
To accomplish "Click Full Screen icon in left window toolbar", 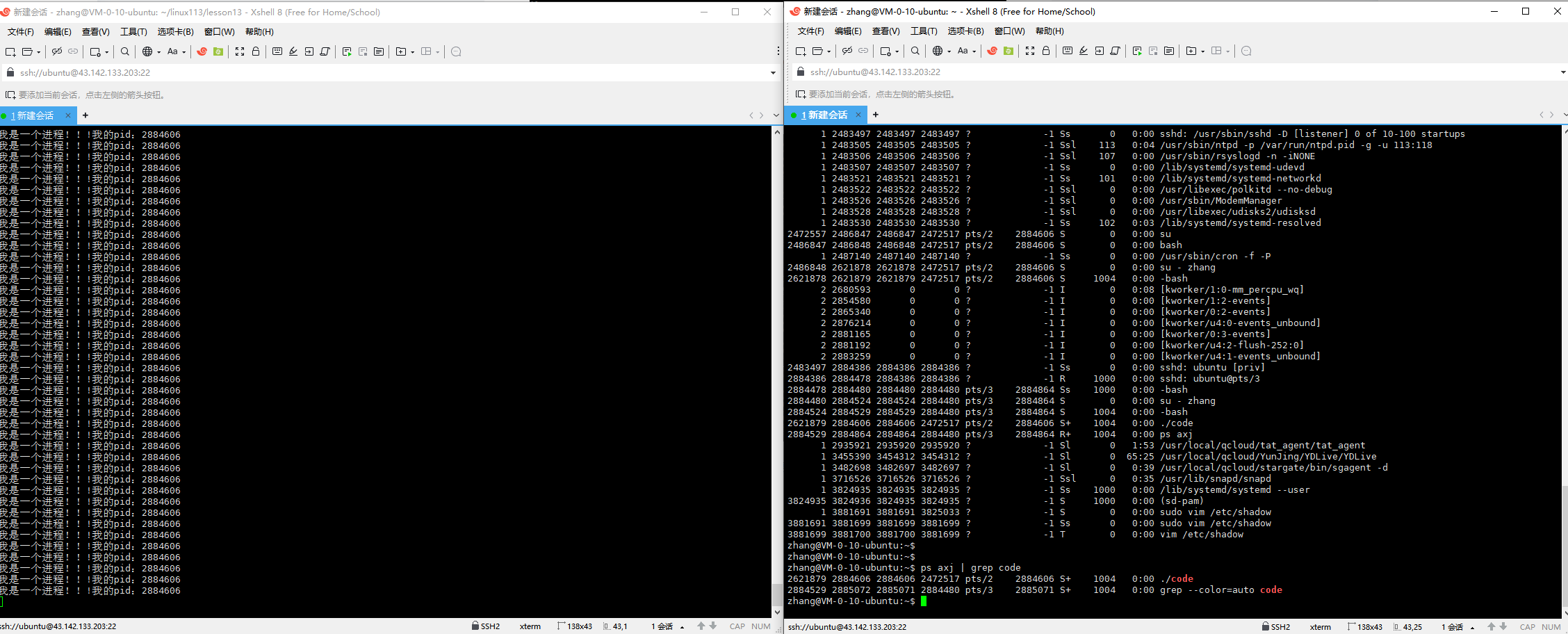I will click(x=240, y=51).
